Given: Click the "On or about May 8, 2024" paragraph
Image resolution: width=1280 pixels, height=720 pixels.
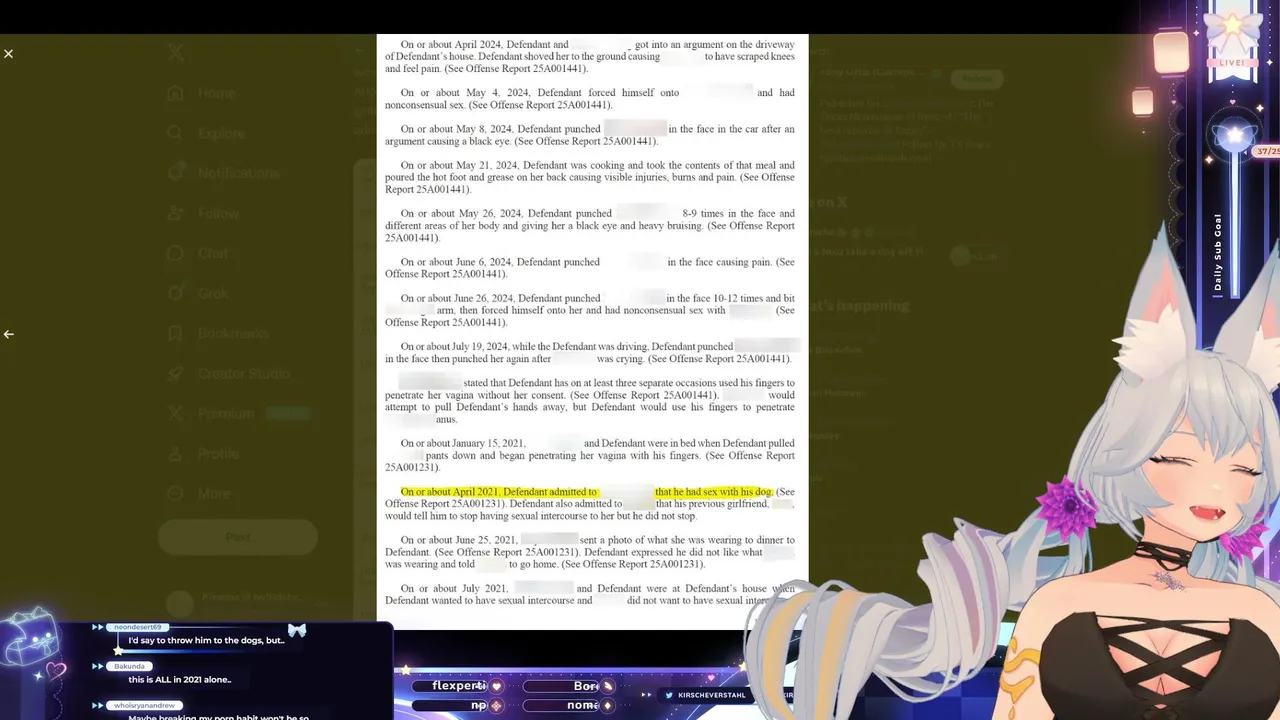Looking at the screenshot, I should click(x=590, y=135).
